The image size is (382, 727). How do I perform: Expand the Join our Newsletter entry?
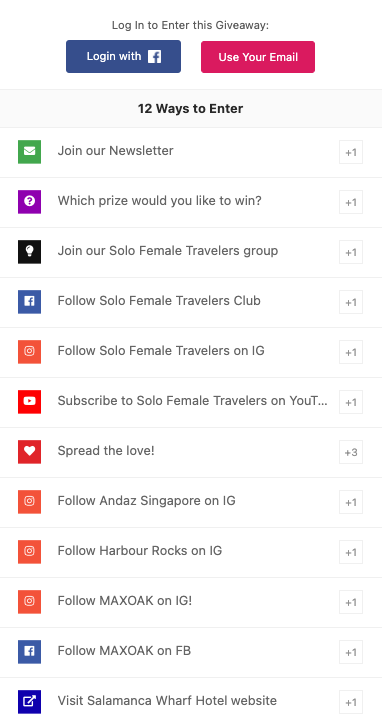coord(191,152)
